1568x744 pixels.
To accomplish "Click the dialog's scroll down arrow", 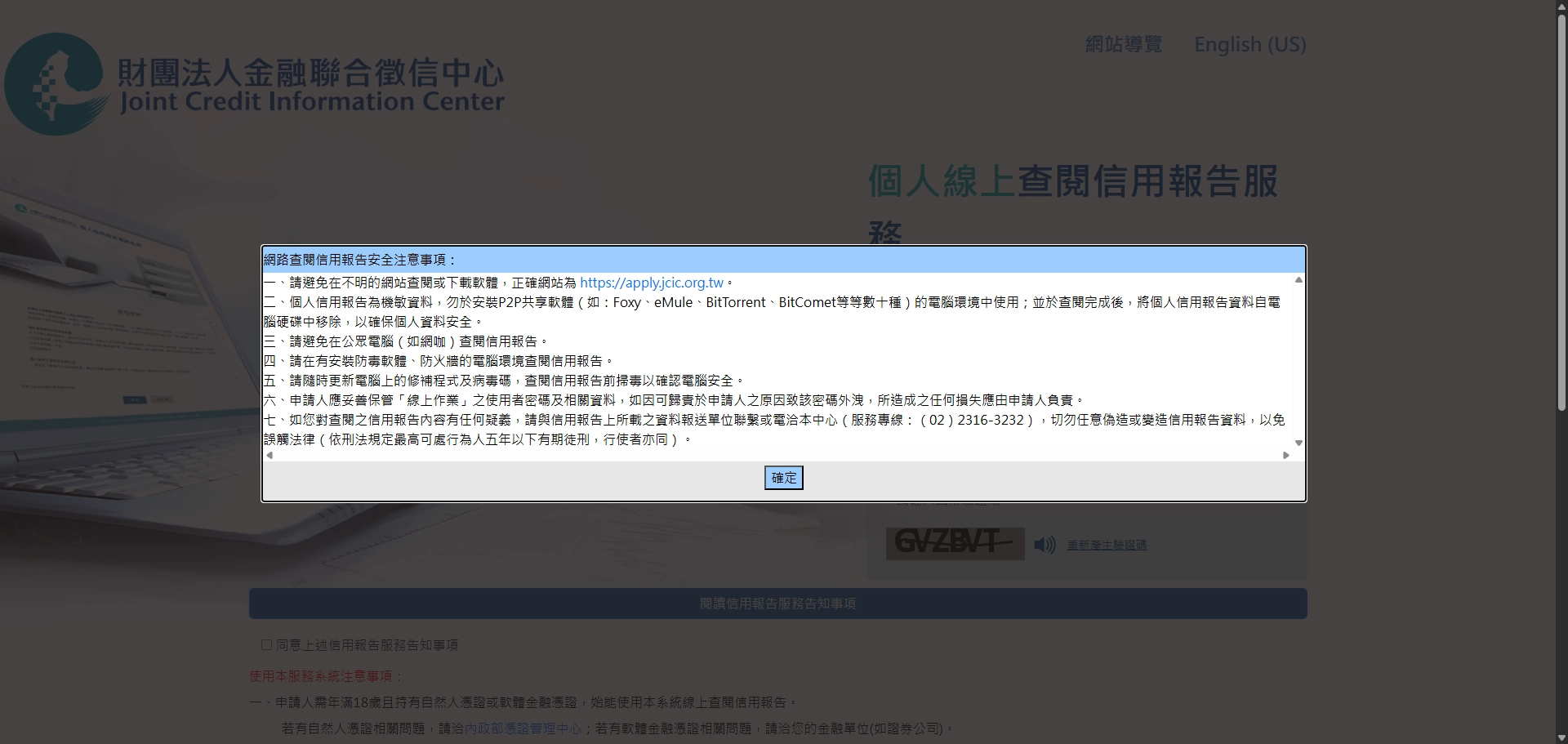I will click(1298, 443).
